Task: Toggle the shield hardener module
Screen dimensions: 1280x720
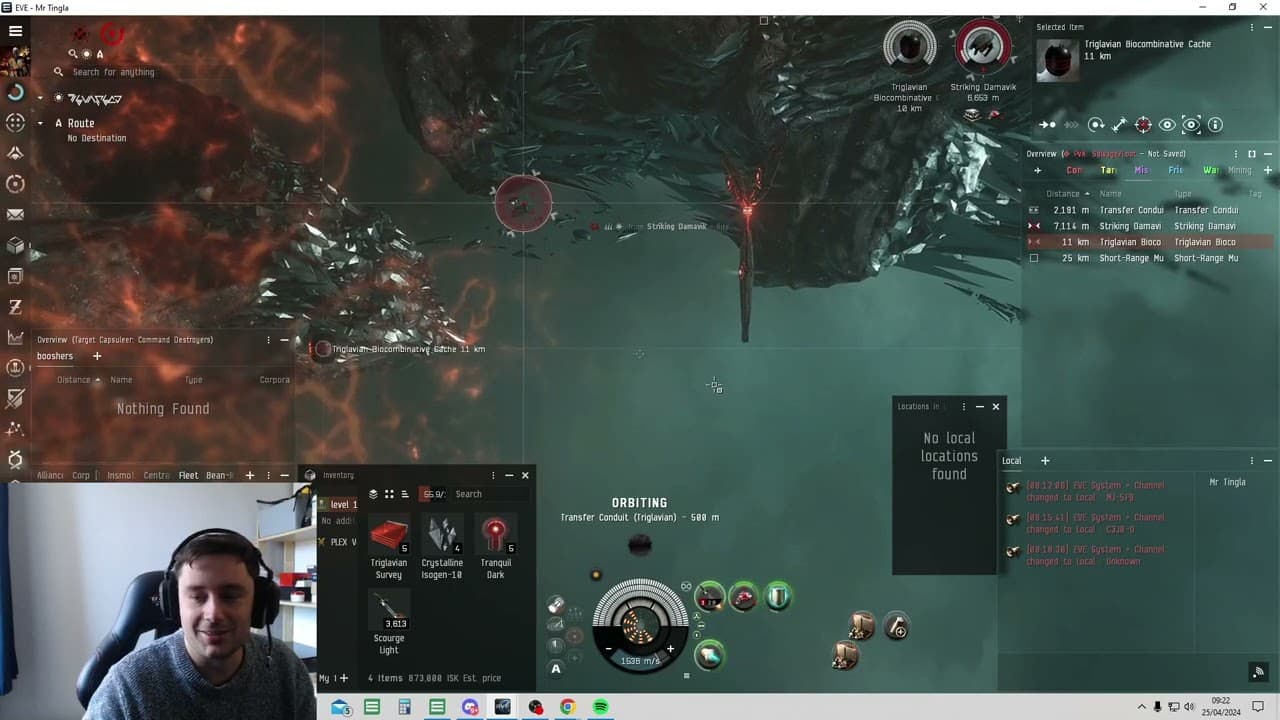Action: pos(778,598)
